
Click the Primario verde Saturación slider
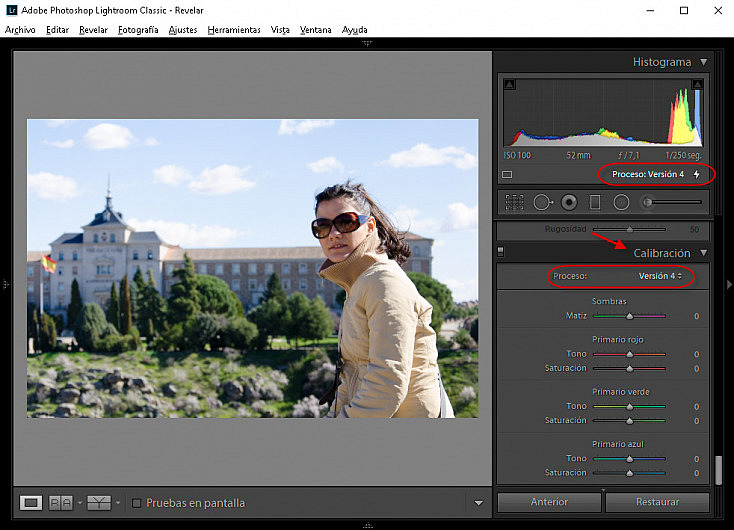pos(629,421)
